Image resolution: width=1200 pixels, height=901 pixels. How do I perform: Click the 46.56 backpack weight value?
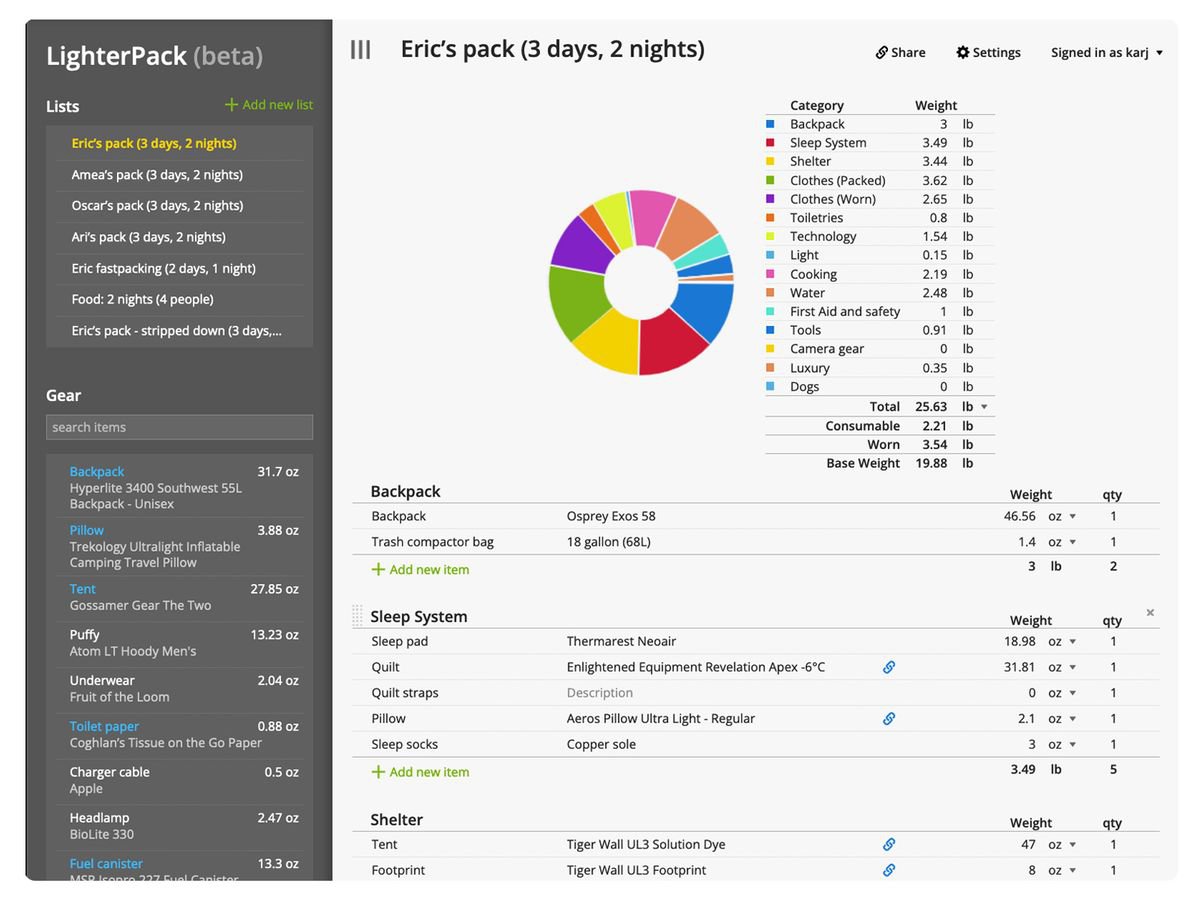1020,516
